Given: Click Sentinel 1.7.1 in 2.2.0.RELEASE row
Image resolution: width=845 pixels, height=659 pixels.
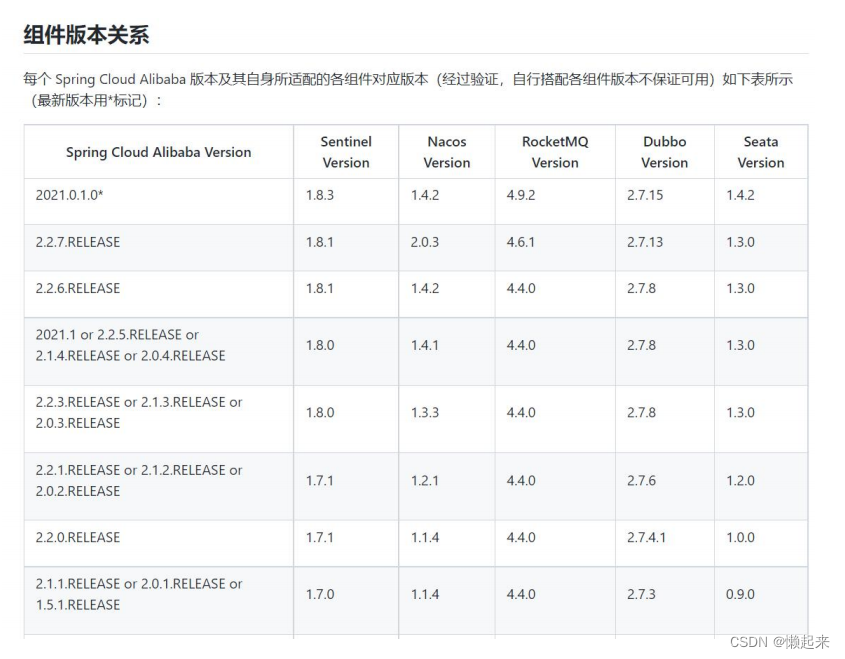Looking at the screenshot, I should [320, 537].
